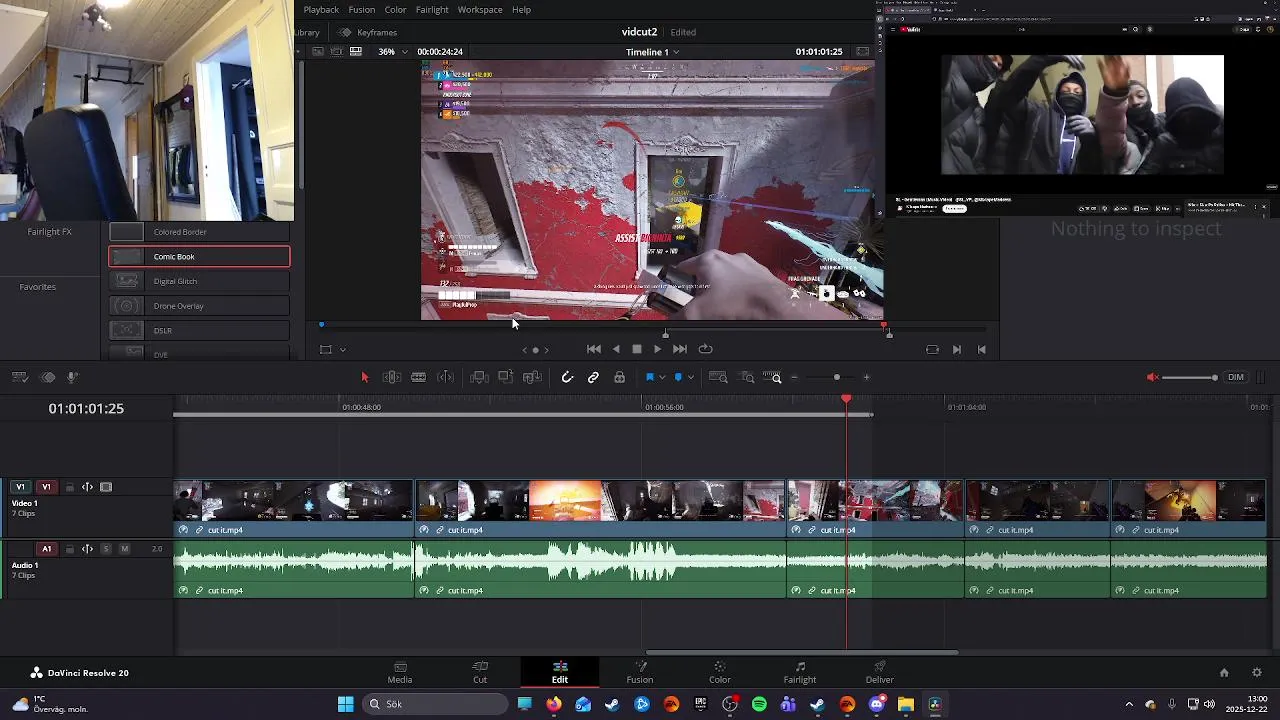The width and height of the screenshot is (1280, 720).
Task: Switch to the Media page
Action: click(x=400, y=672)
